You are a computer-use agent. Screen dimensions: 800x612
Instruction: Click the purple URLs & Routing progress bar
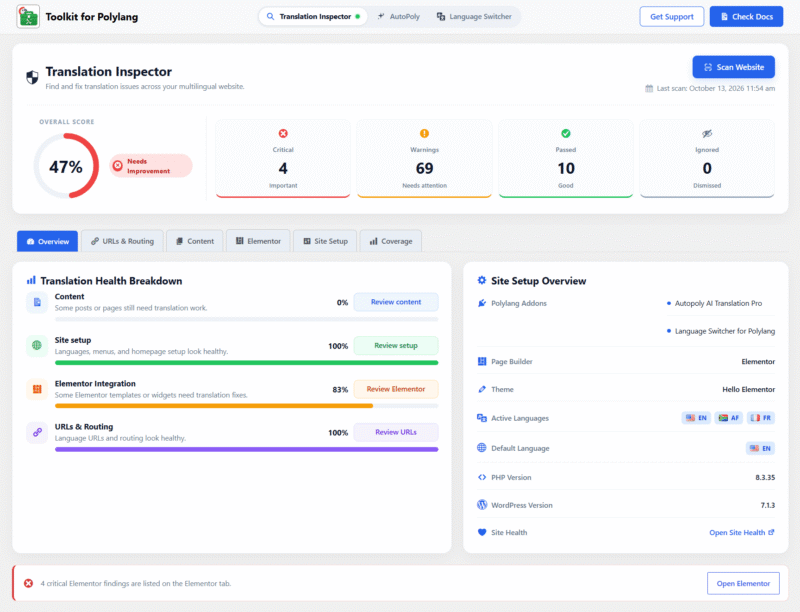246,449
